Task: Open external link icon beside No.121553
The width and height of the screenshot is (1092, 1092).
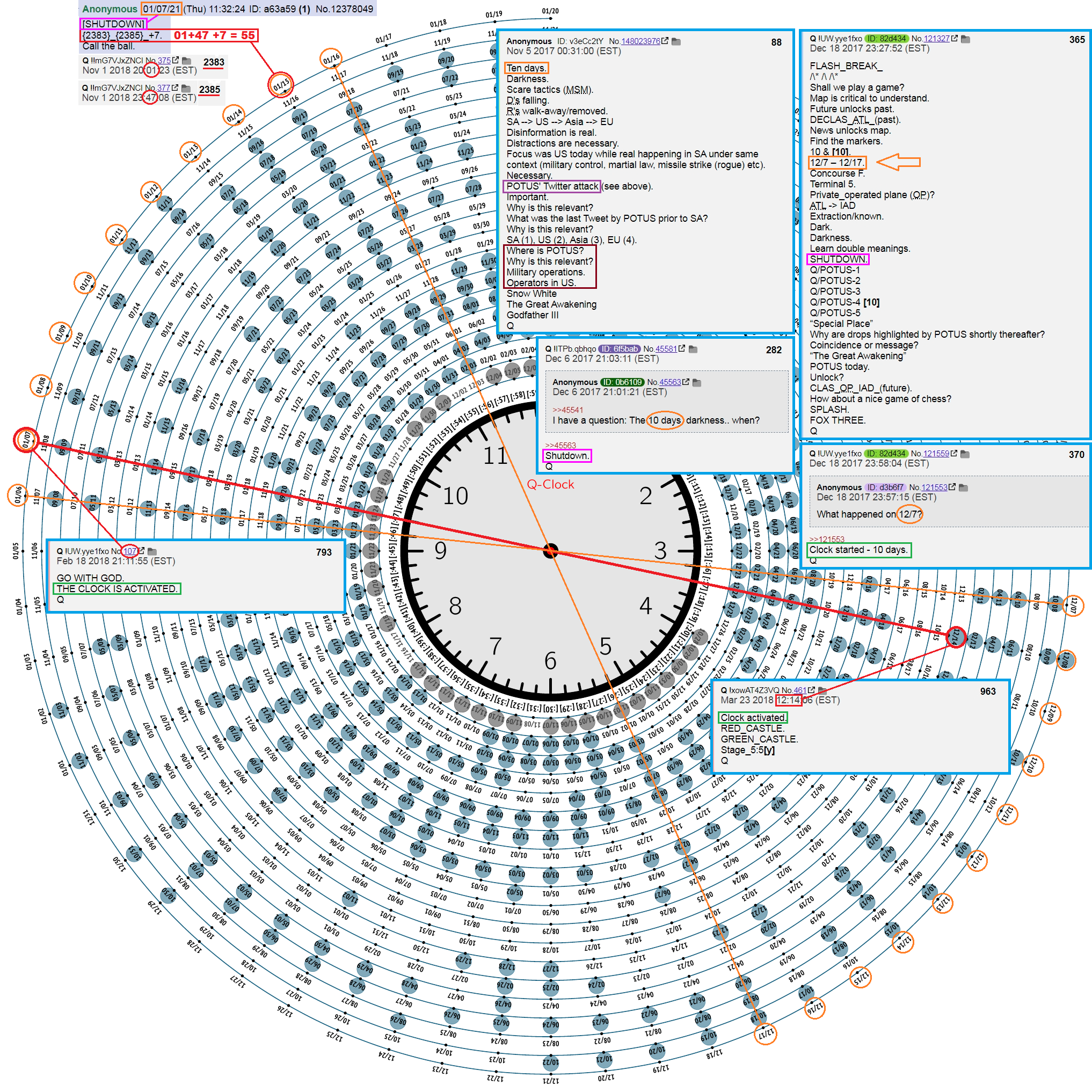Action: coord(952,486)
